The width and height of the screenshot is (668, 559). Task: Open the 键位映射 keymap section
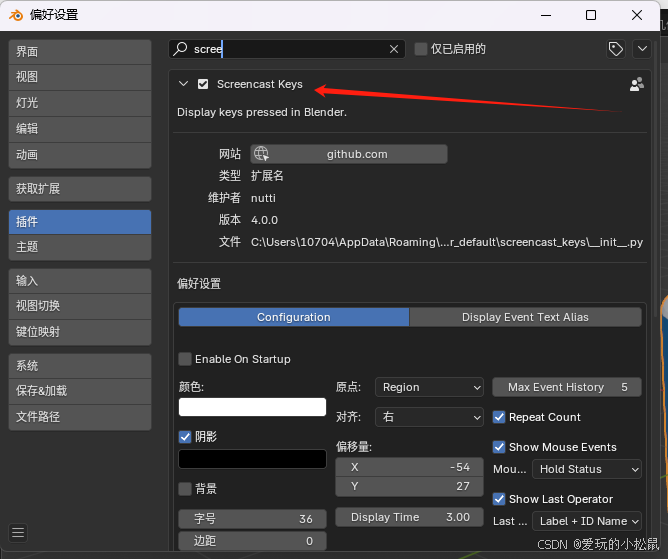pyautogui.click(x=80, y=332)
